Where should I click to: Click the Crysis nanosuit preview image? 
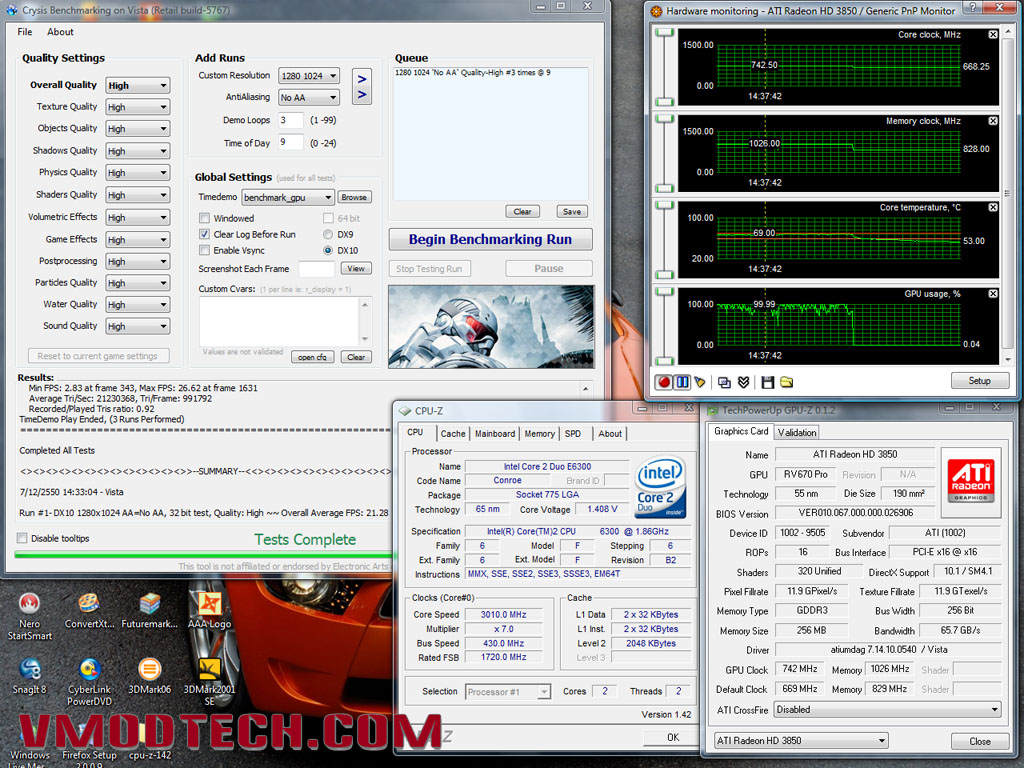click(x=491, y=327)
